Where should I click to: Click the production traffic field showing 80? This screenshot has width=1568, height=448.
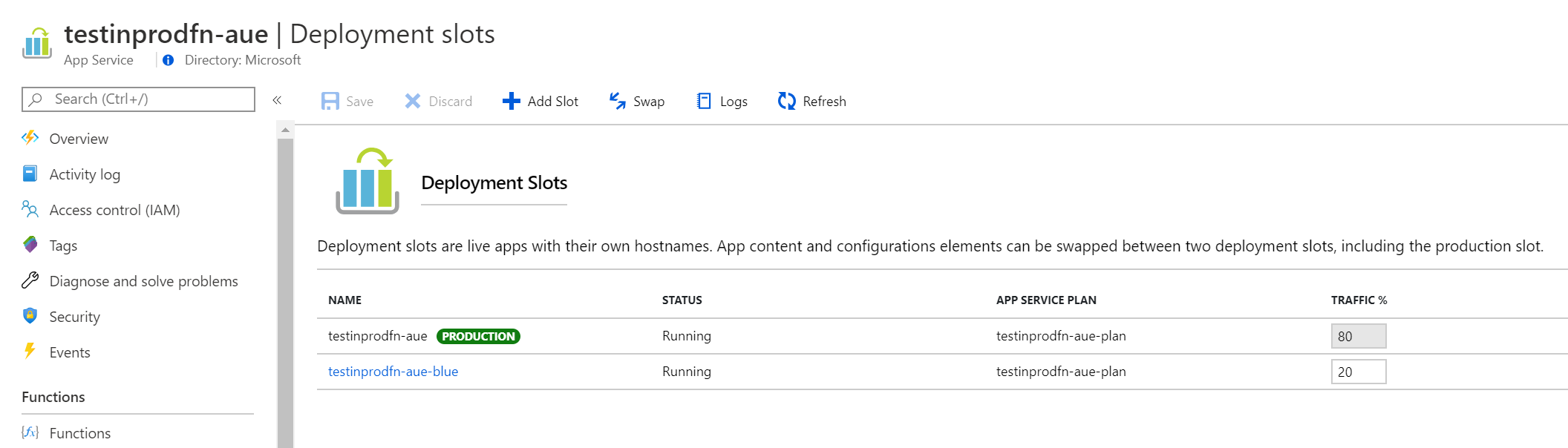1358,336
